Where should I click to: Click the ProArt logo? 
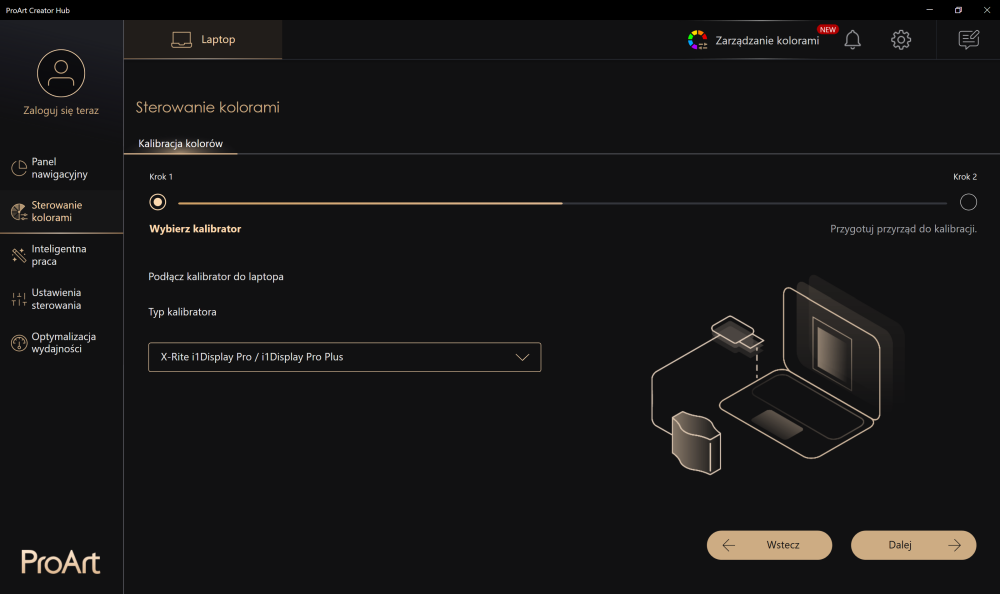[61, 562]
